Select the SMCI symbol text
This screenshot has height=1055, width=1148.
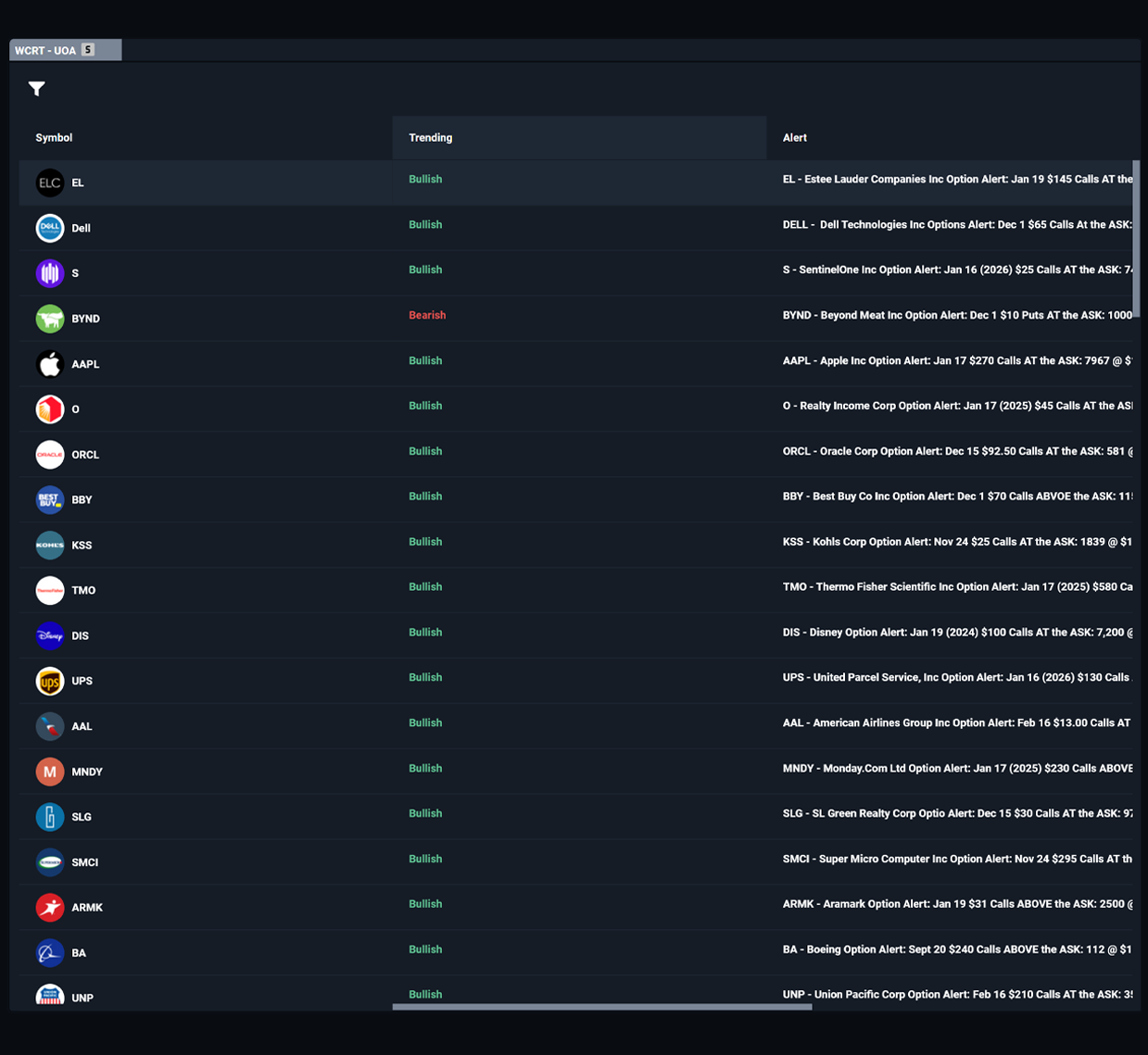click(x=85, y=863)
